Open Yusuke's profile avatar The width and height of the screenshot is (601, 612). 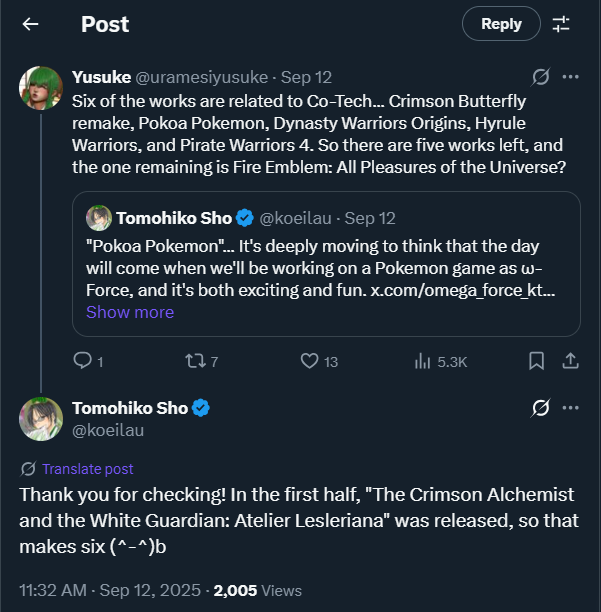(x=41, y=89)
